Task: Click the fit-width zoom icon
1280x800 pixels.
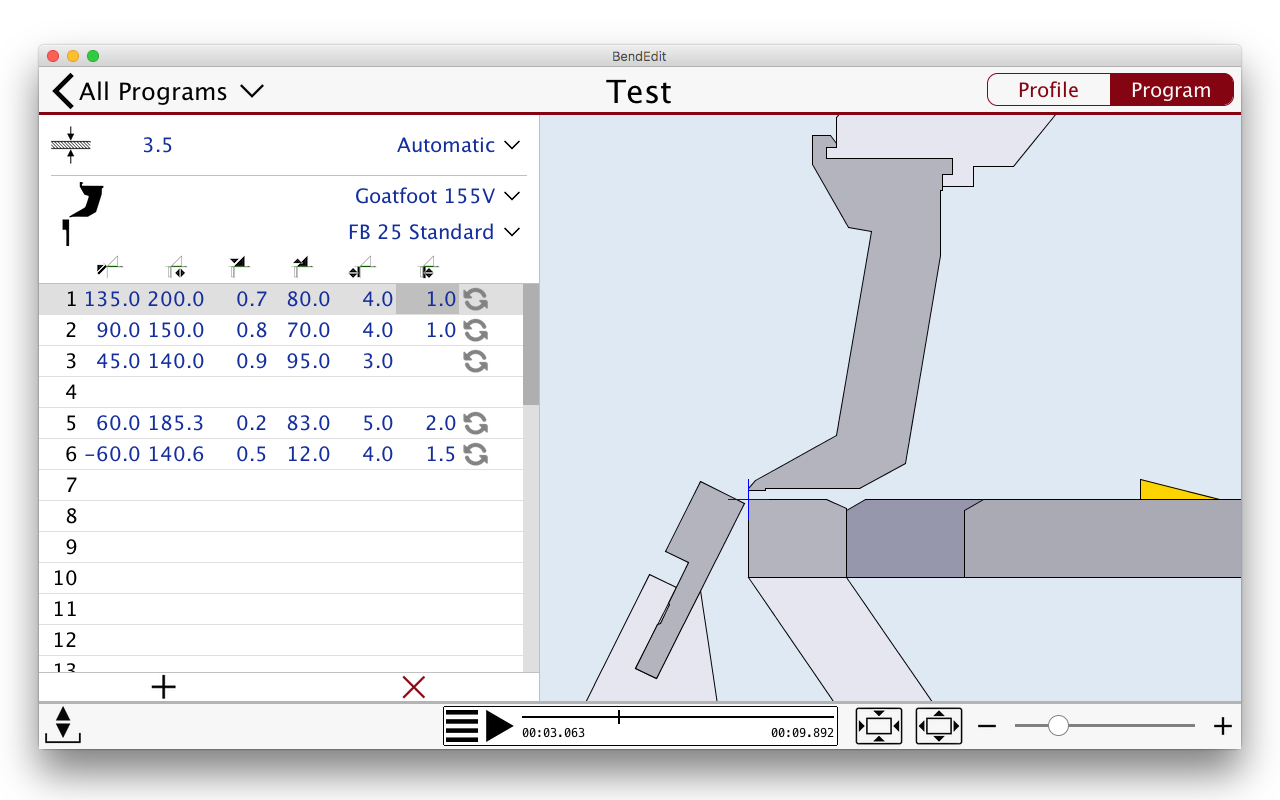Action: point(938,726)
